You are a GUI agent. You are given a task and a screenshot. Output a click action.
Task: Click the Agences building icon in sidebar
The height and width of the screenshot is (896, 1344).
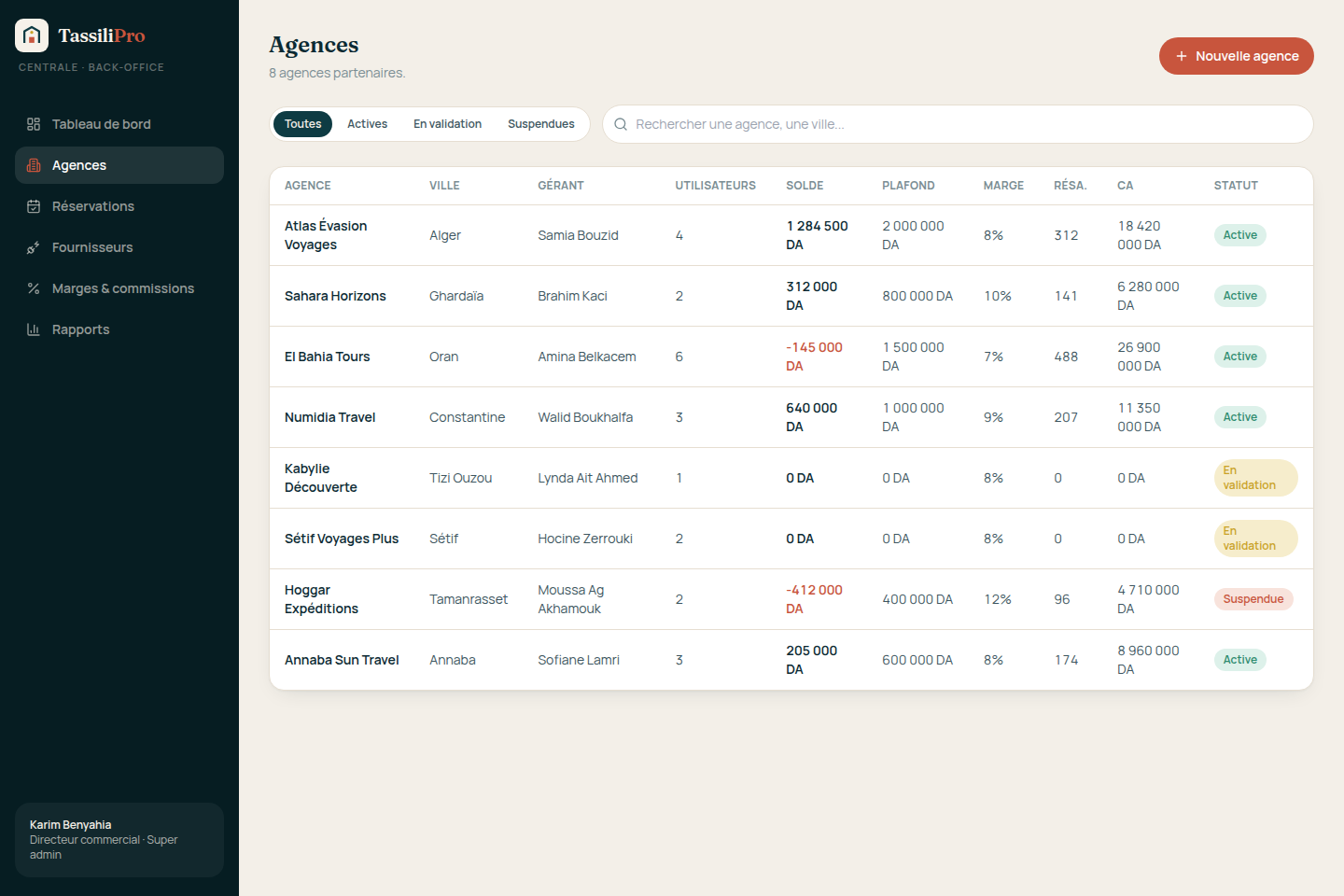point(34,165)
